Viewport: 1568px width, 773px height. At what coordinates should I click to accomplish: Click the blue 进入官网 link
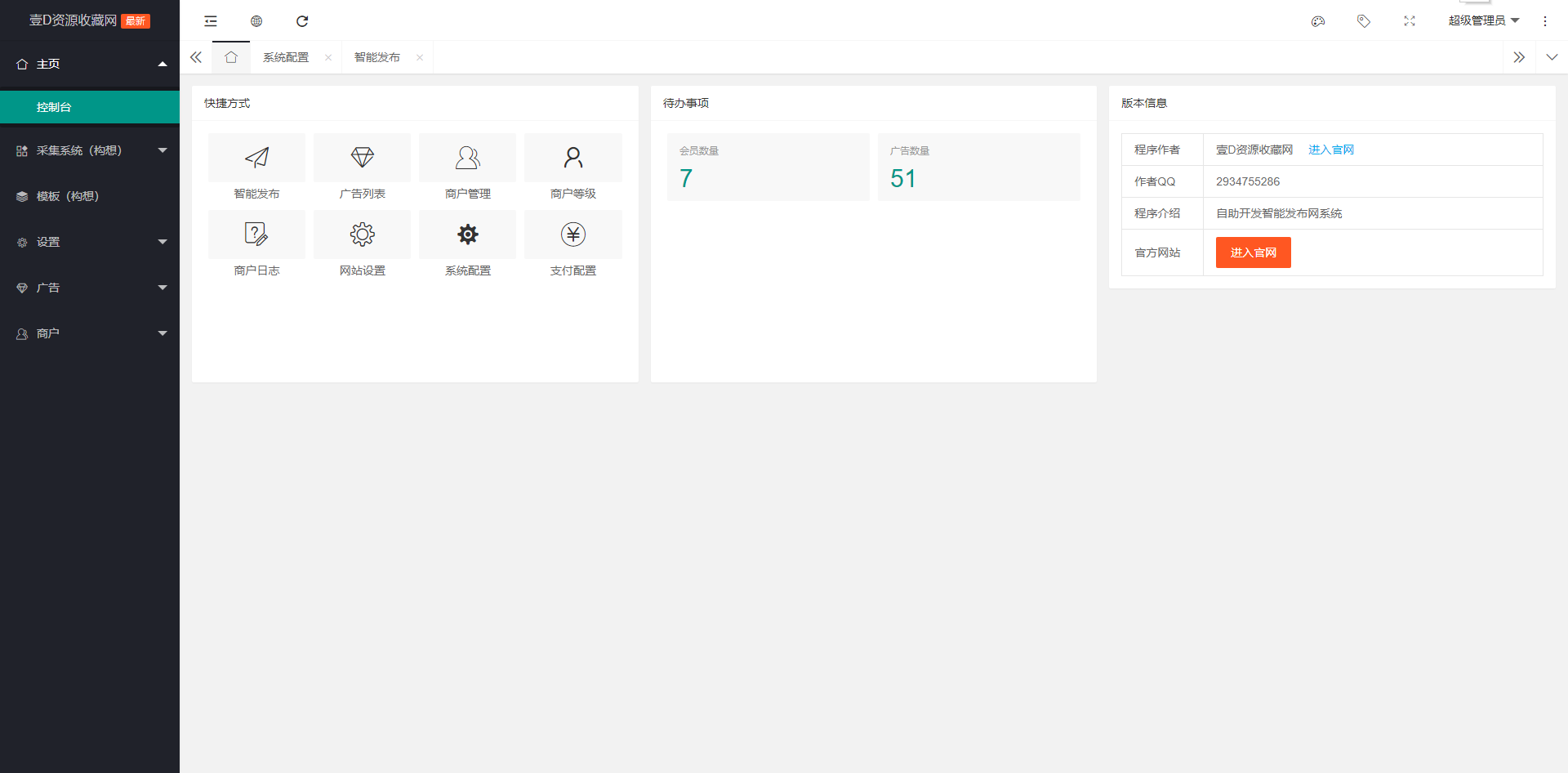(x=1331, y=150)
